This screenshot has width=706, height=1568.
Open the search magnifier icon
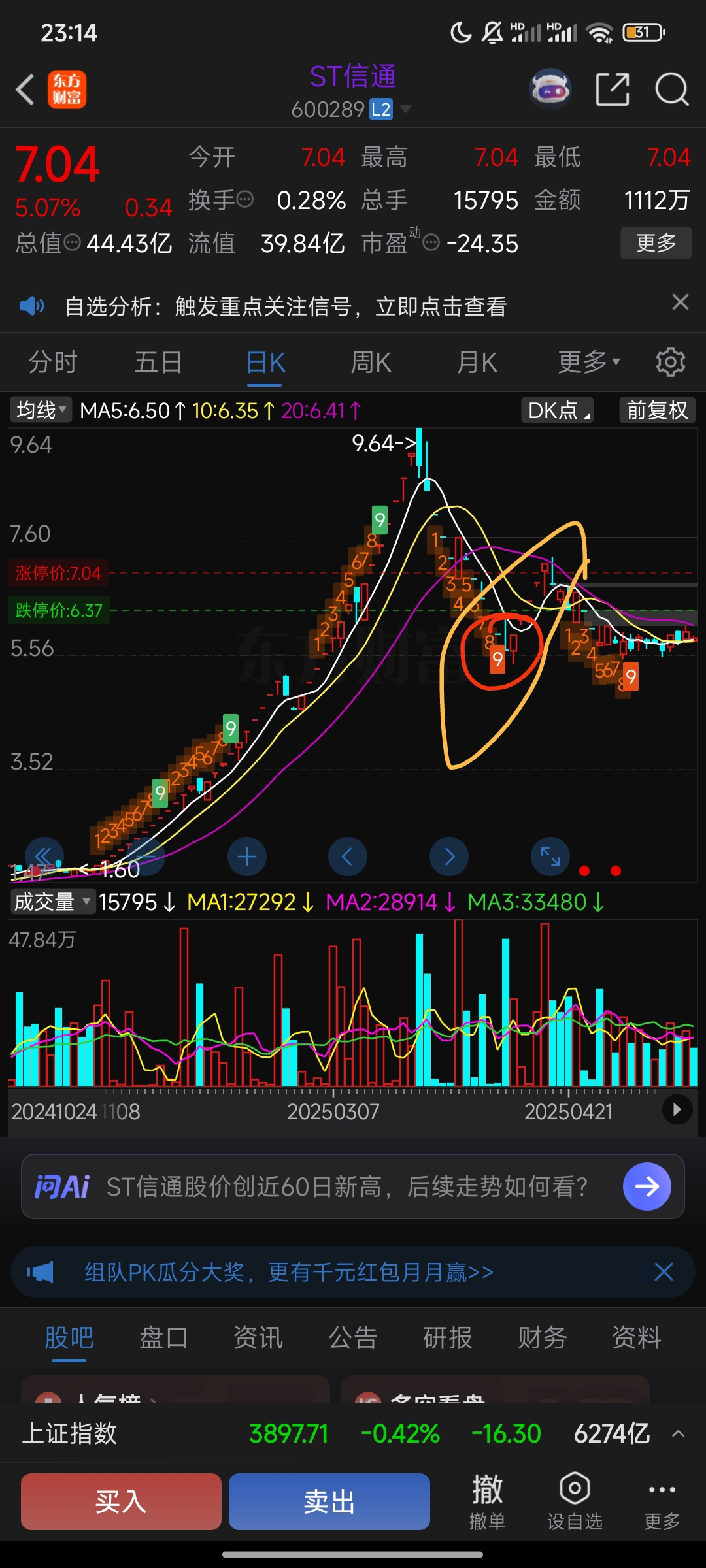(x=672, y=90)
